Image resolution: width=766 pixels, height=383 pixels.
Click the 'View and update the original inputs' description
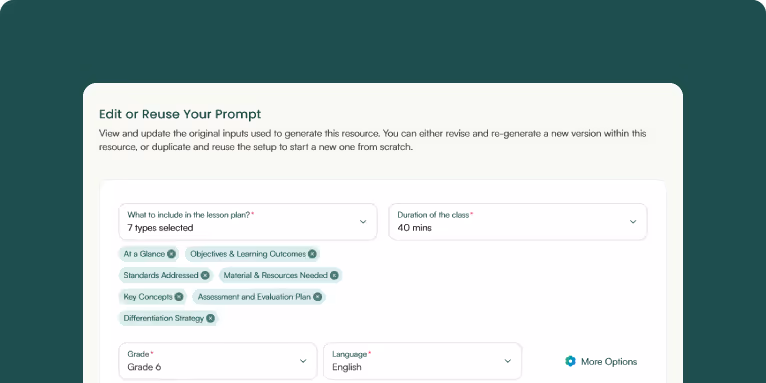click(373, 140)
